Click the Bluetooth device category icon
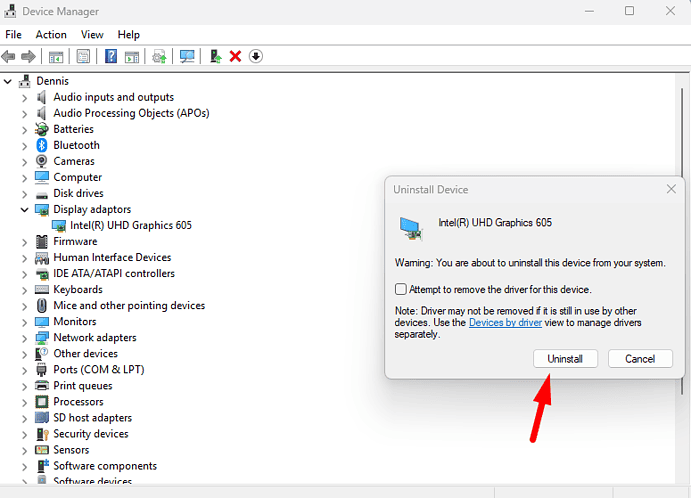The width and height of the screenshot is (691, 498). point(42,145)
